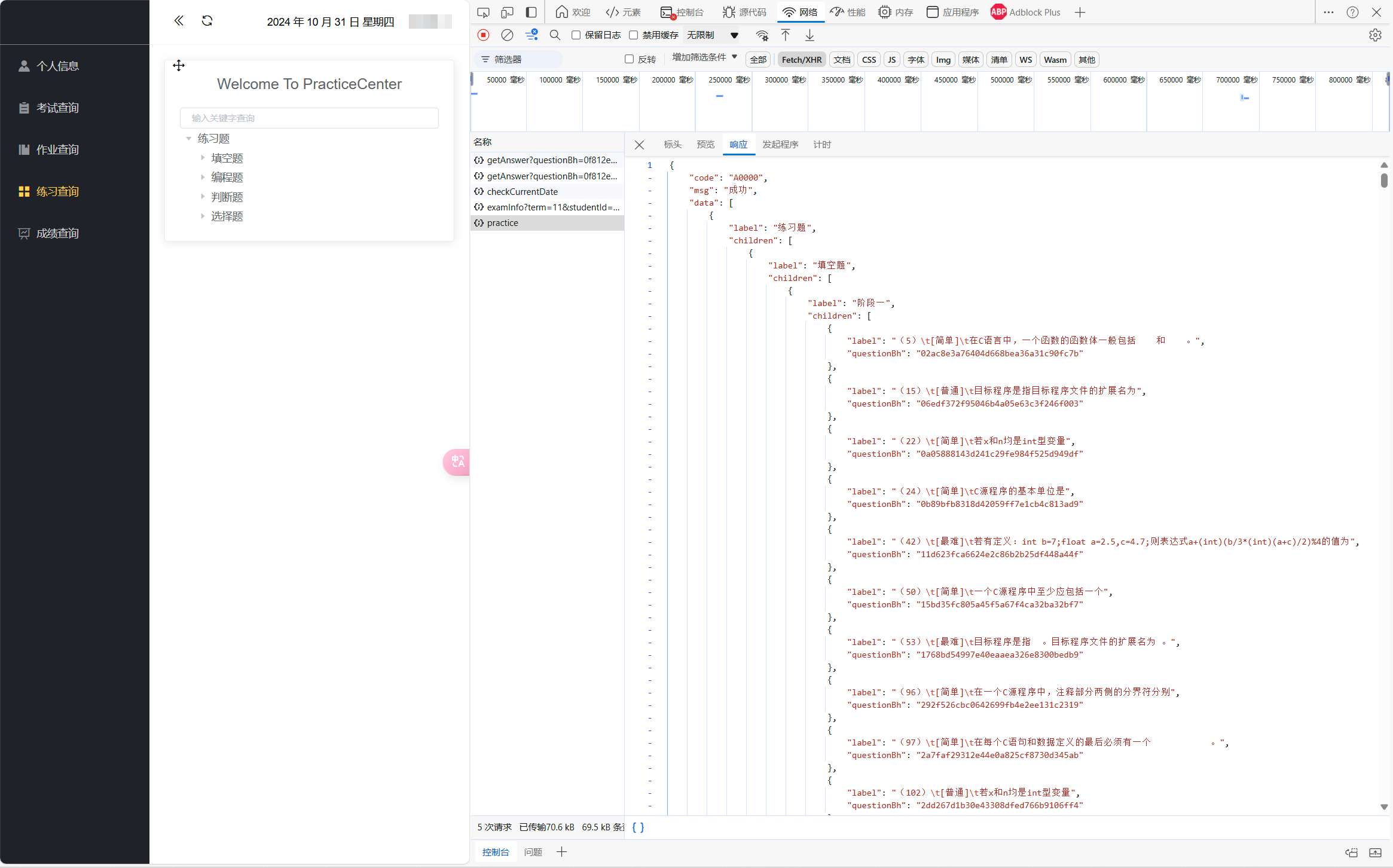Screen dimensions: 1393x868
Task: Switch to the 预览 tab
Action: 705,145
